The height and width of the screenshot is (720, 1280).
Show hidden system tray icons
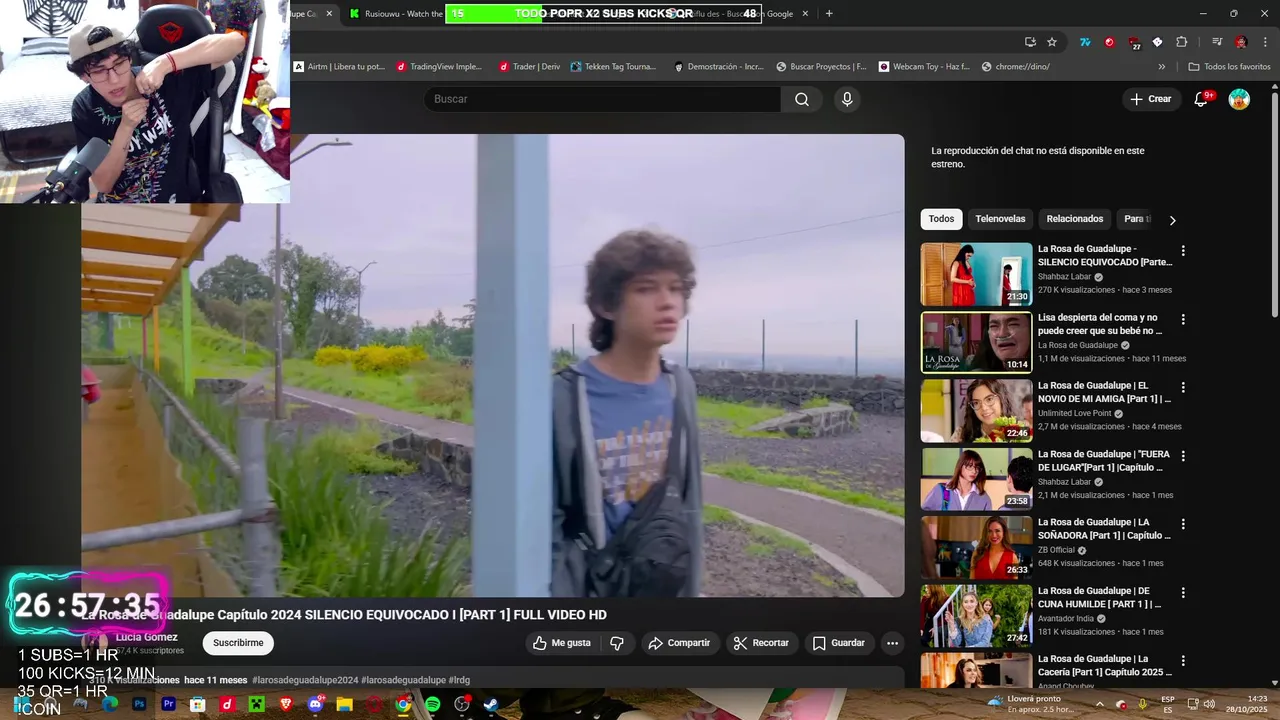coord(1100,704)
